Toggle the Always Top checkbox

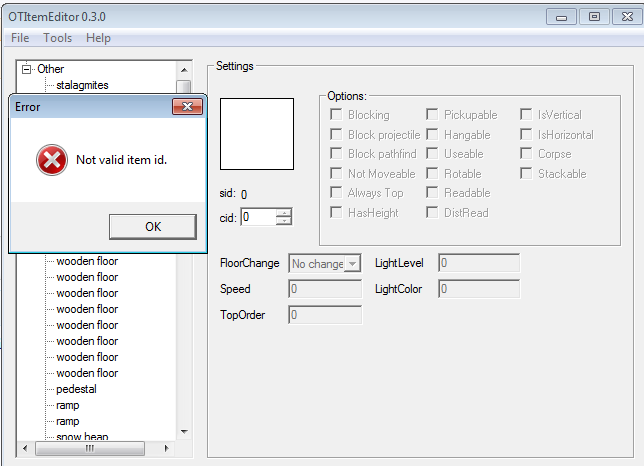coord(336,193)
